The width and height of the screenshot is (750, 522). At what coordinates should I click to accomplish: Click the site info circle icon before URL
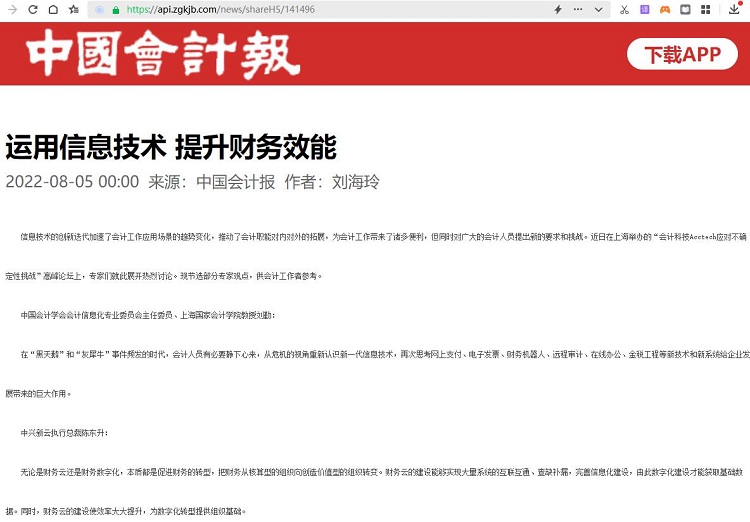[99, 9]
